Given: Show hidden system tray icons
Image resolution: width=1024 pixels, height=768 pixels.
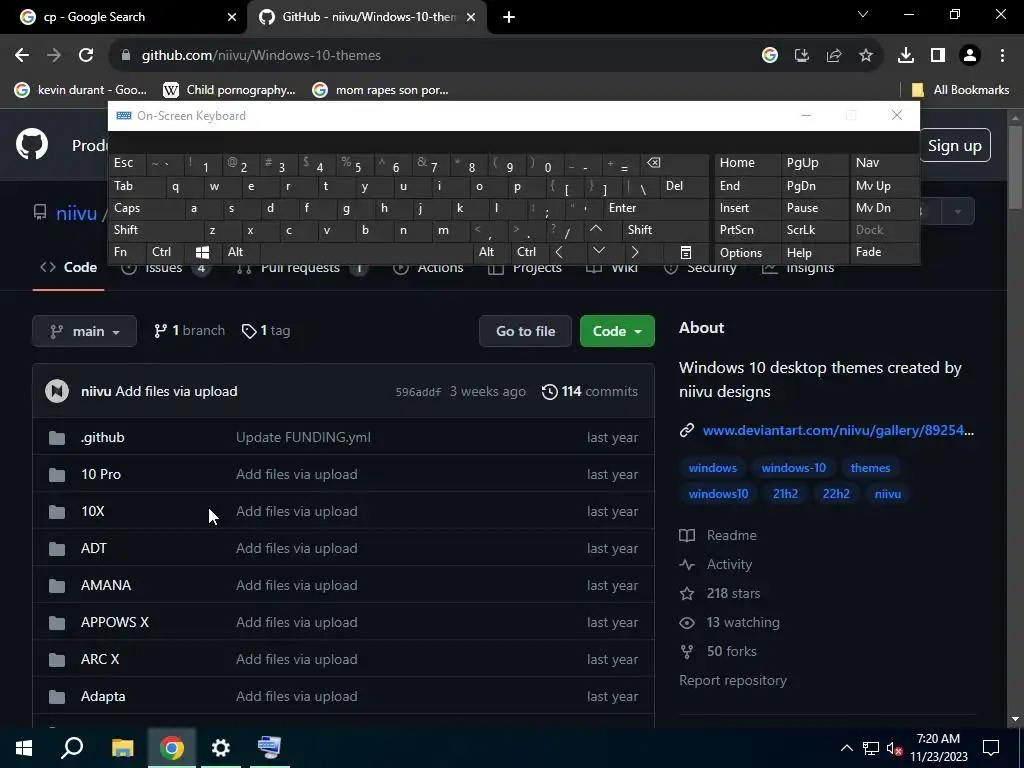Looking at the screenshot, I should (846, 748).
